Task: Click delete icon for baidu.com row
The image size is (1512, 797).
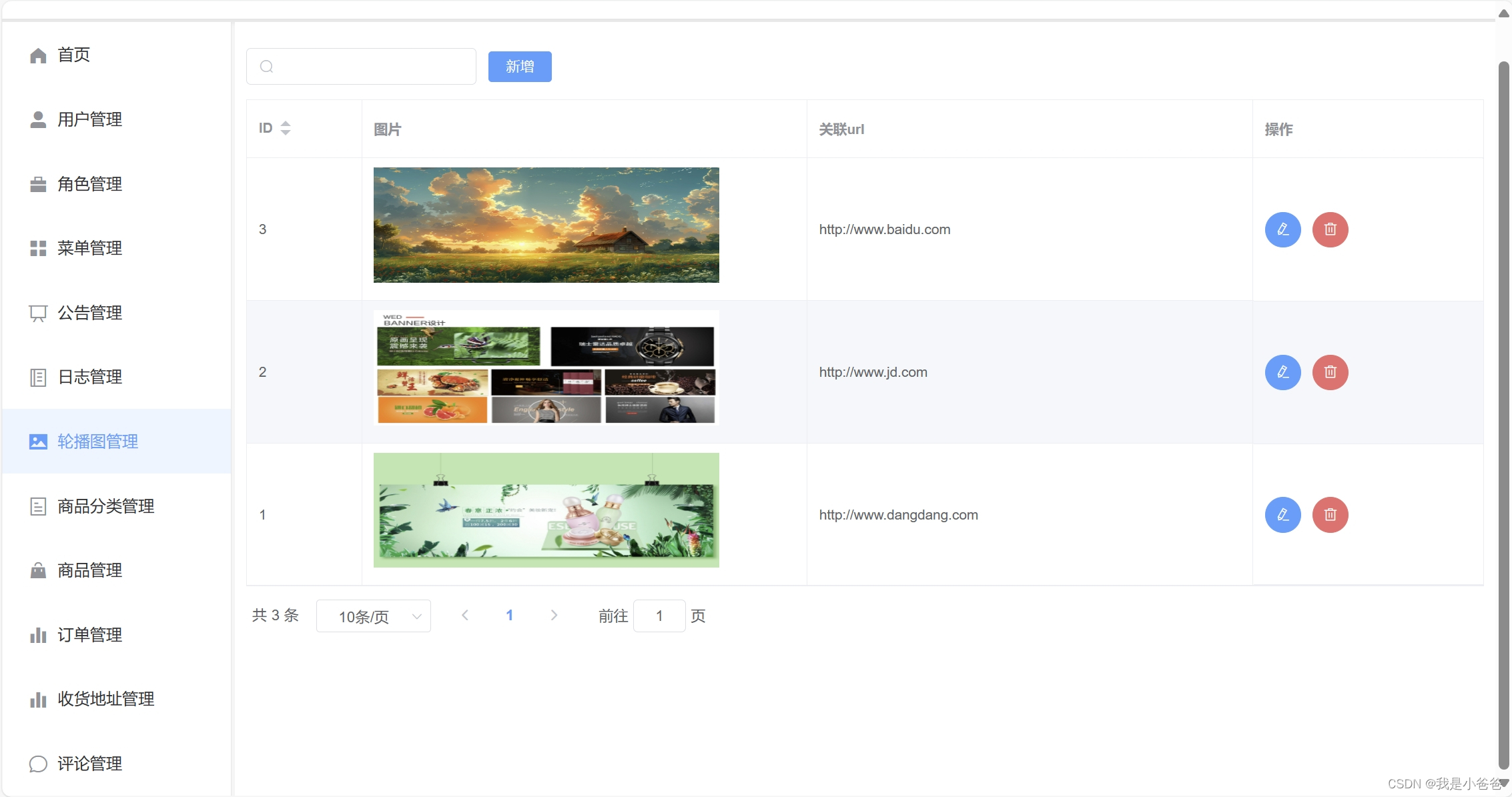Action: pyautogui.click(x=1330, y=229)
